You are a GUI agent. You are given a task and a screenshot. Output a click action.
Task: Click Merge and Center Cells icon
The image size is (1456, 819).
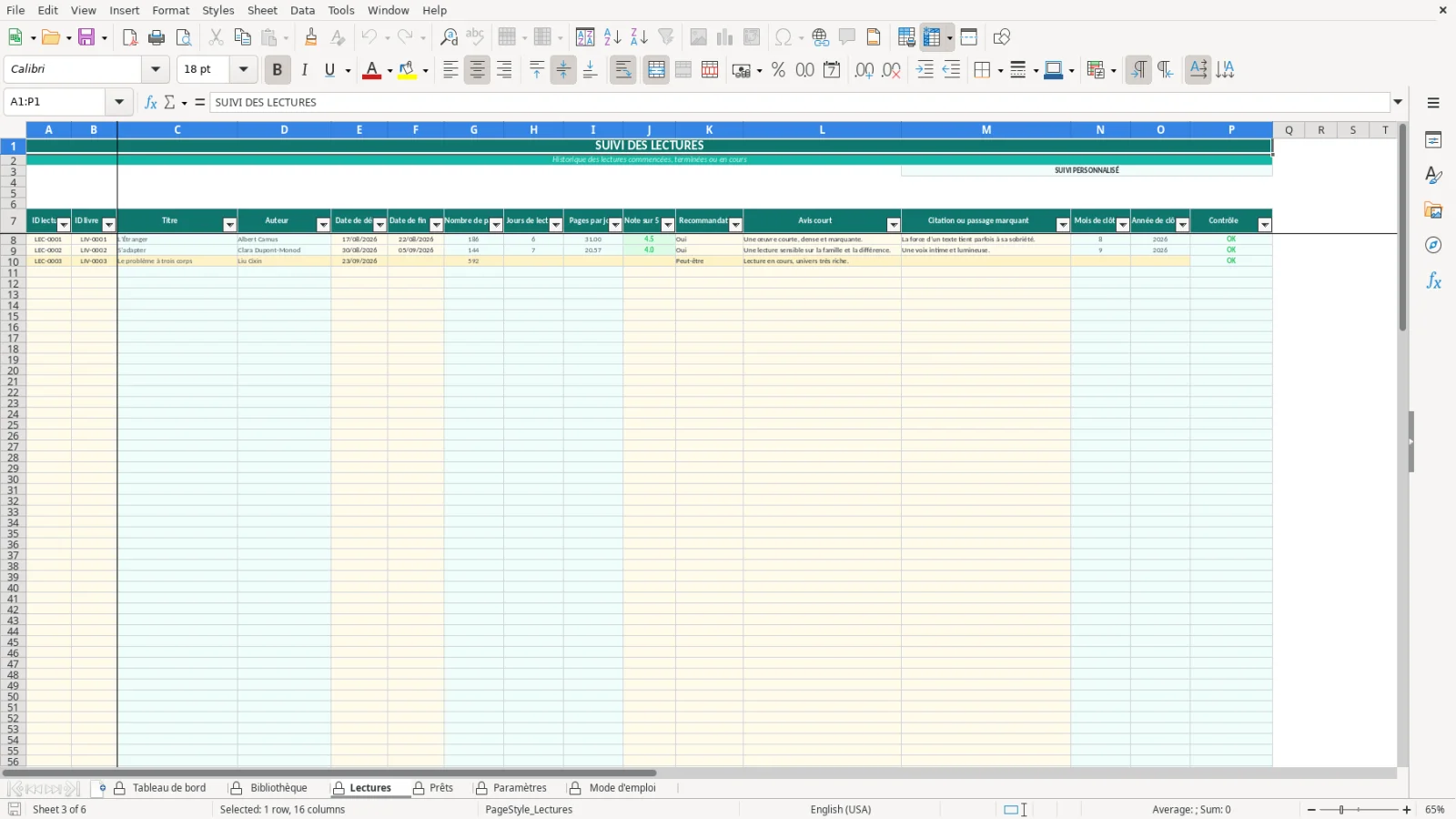[x=656, y=70]
